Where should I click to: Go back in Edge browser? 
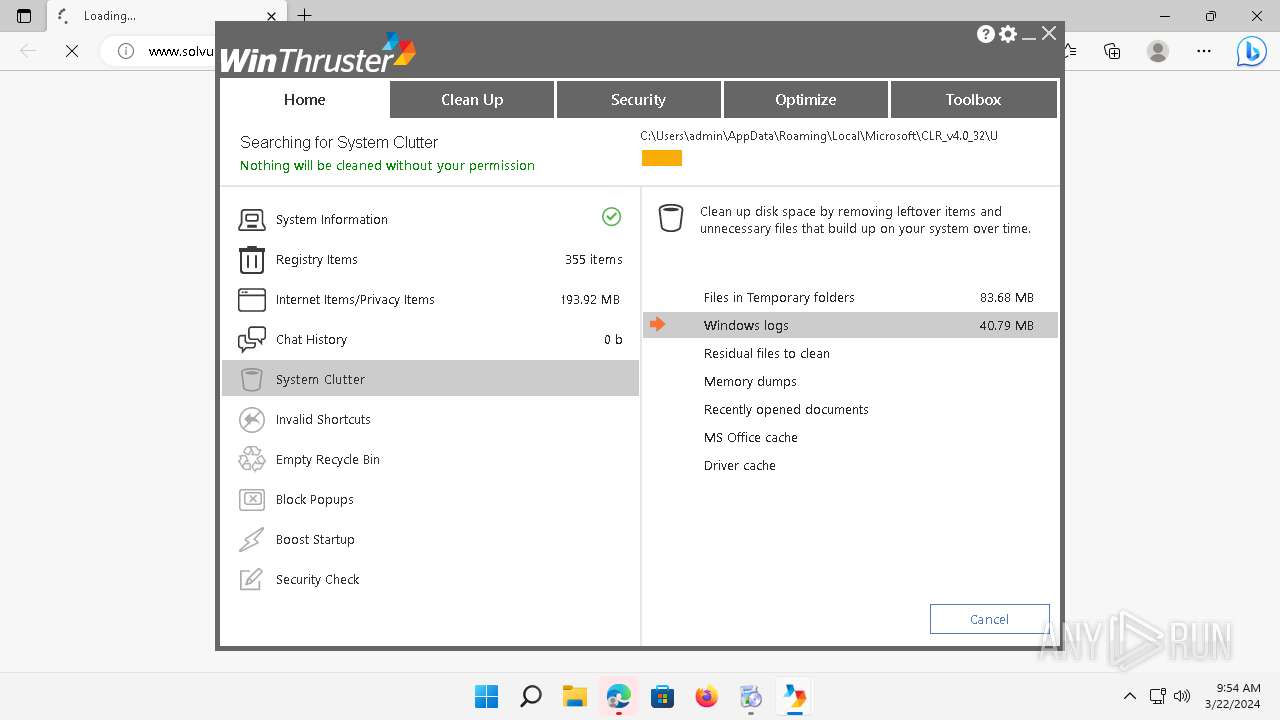(28, 51)
